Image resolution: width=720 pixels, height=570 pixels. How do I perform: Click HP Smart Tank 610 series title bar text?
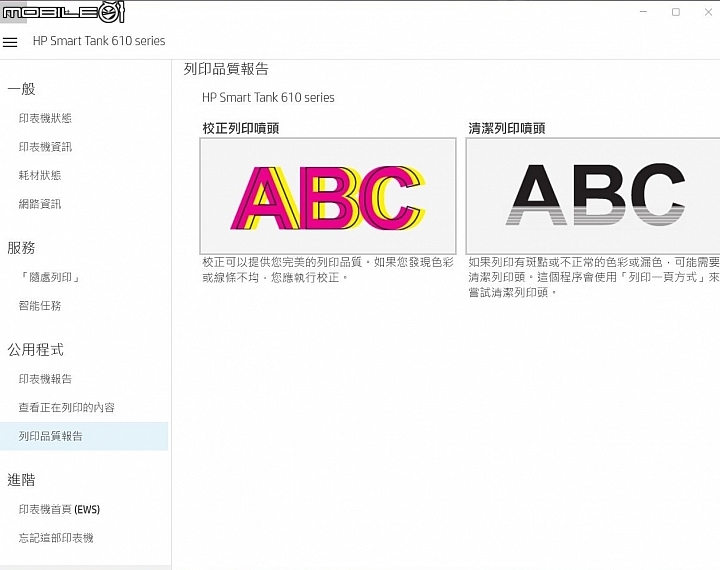(x=99, y=41)
